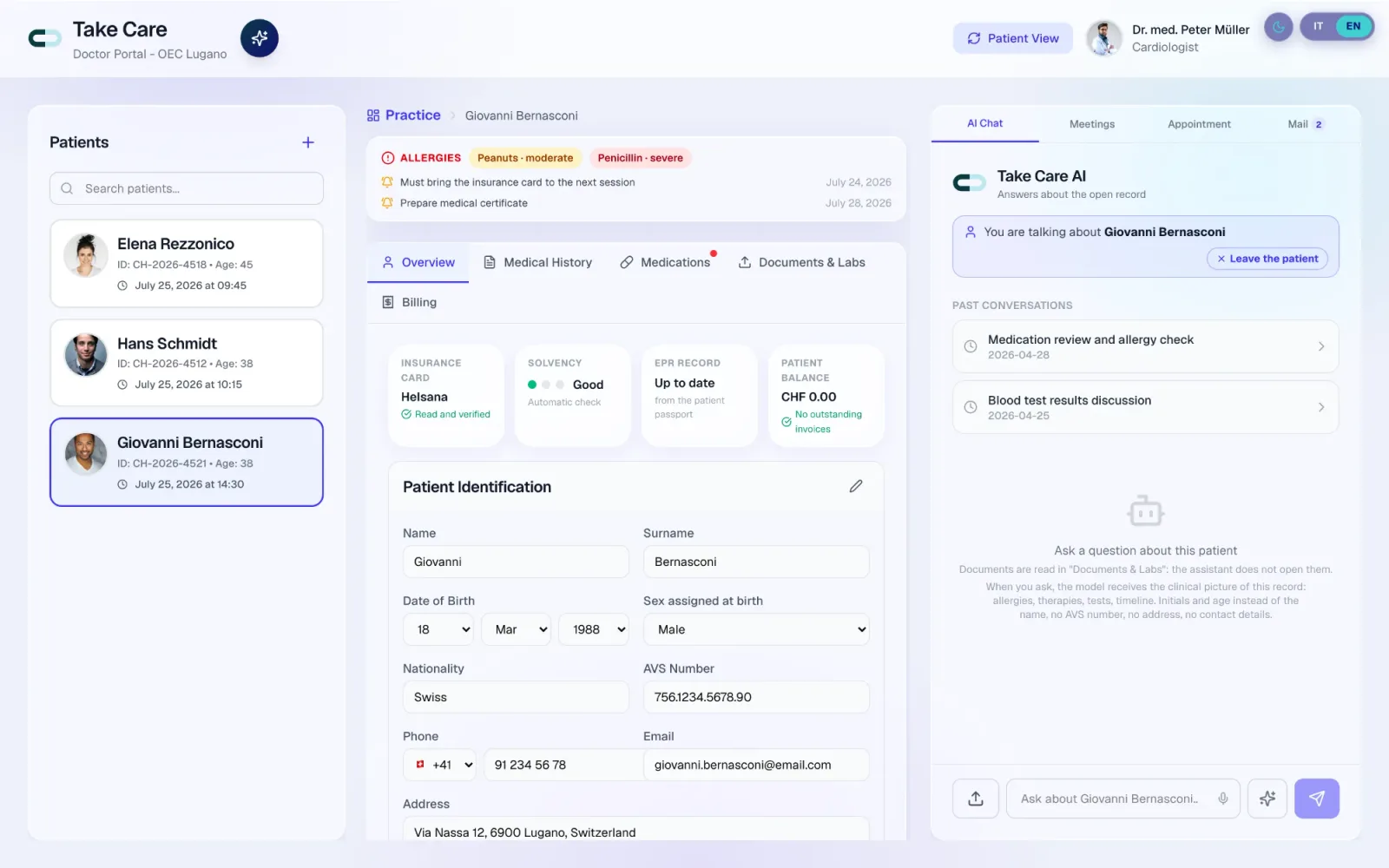
Task: Open the +41 phone country code dropdown
Action: [x=439, y=765]
